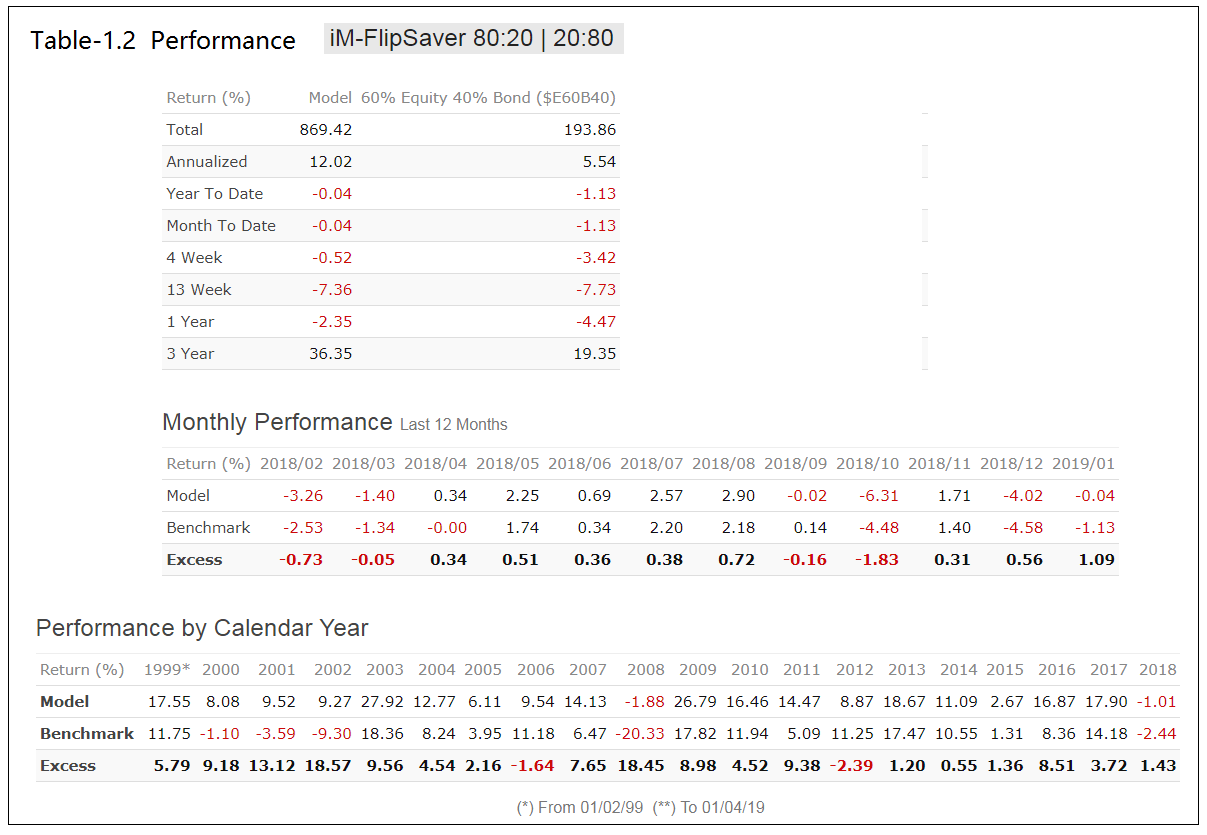The height and width of the screenshot is (835, 1207).
Task: Click the Table-1.2 Performance title
Action: (163, 41)
